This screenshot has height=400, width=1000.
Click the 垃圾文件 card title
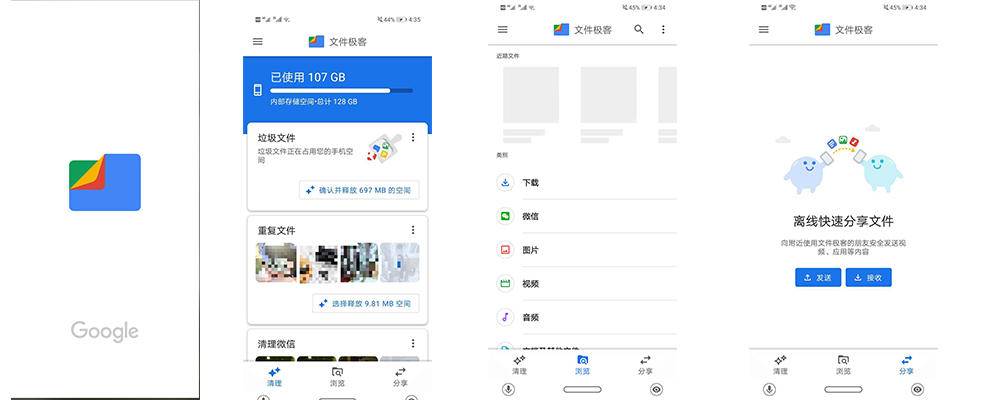point(276,138)
